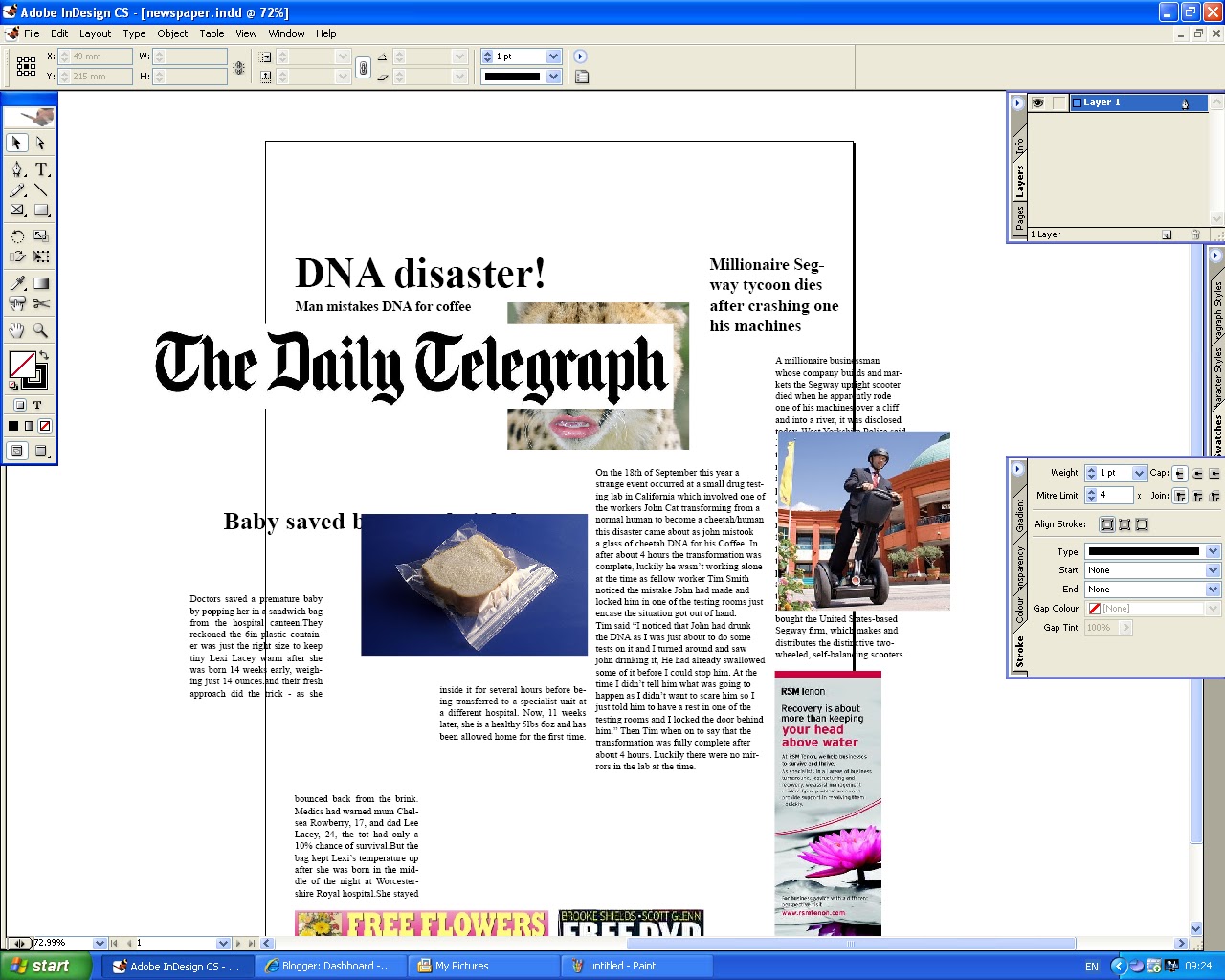Choose first Align Stroke option
This screenshot has height=980, width=1225.
click(x=1107, y=524)
